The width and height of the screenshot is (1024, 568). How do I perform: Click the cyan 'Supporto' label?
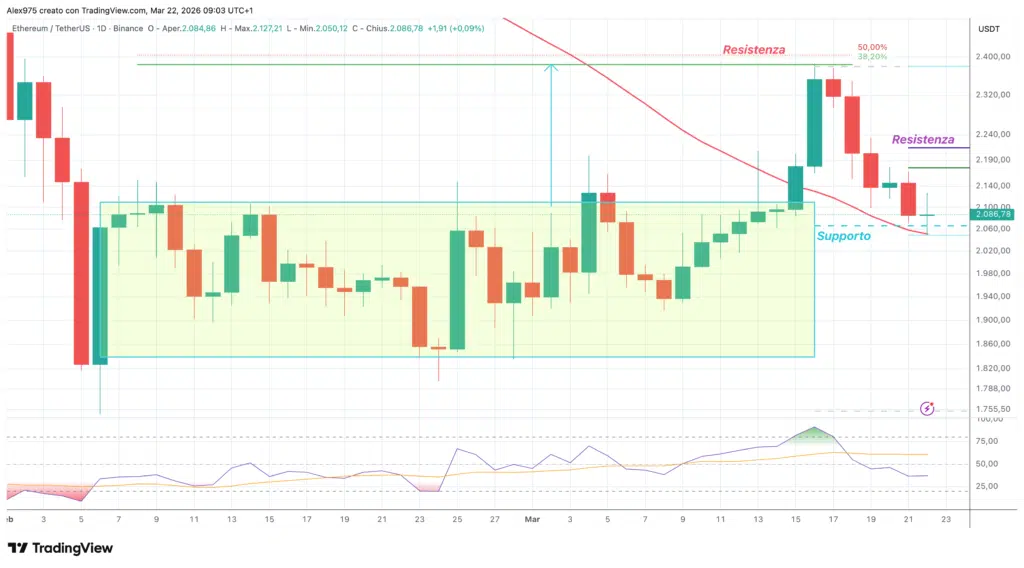843,236
